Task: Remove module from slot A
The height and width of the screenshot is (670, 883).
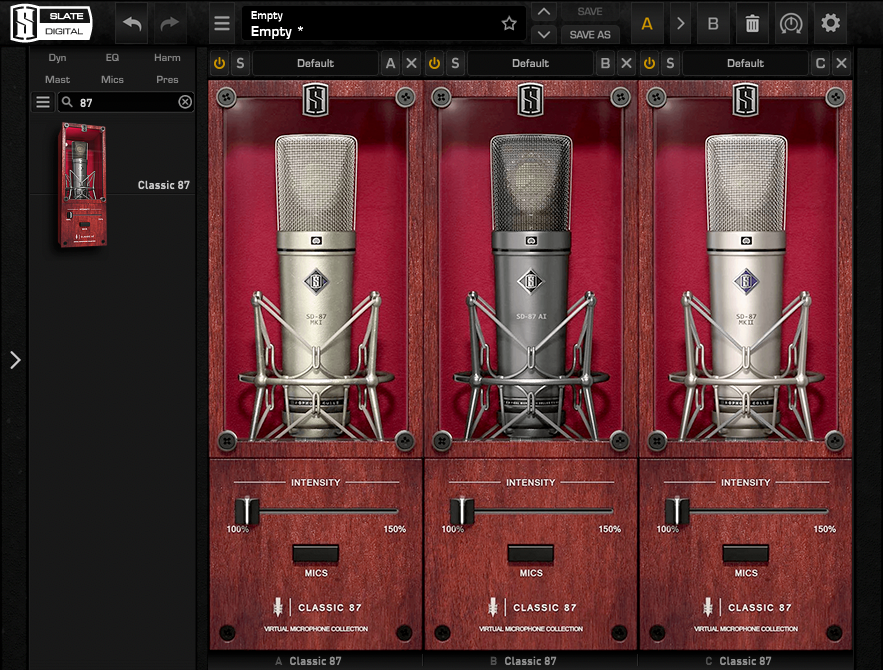Action: (x=411, y=63)
